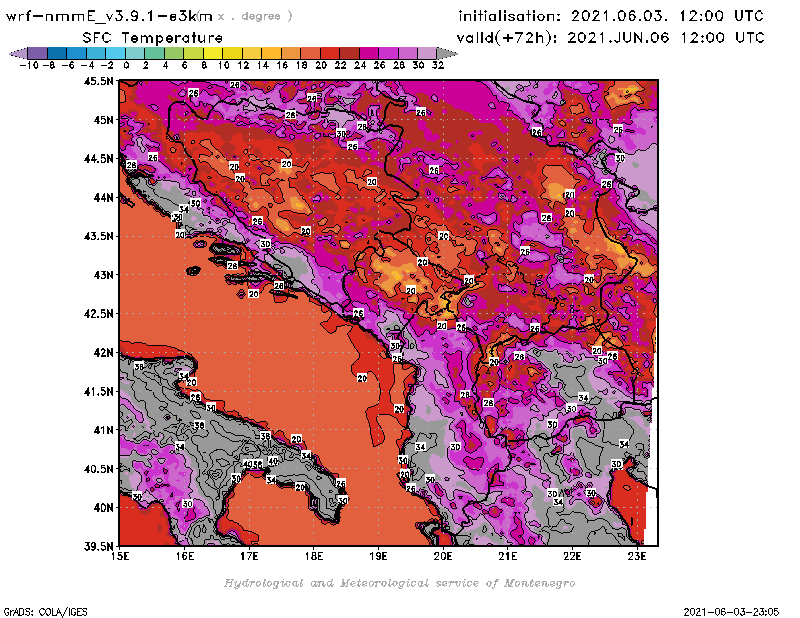Click the '39.5N' latitude axis label

coord(98,547)
